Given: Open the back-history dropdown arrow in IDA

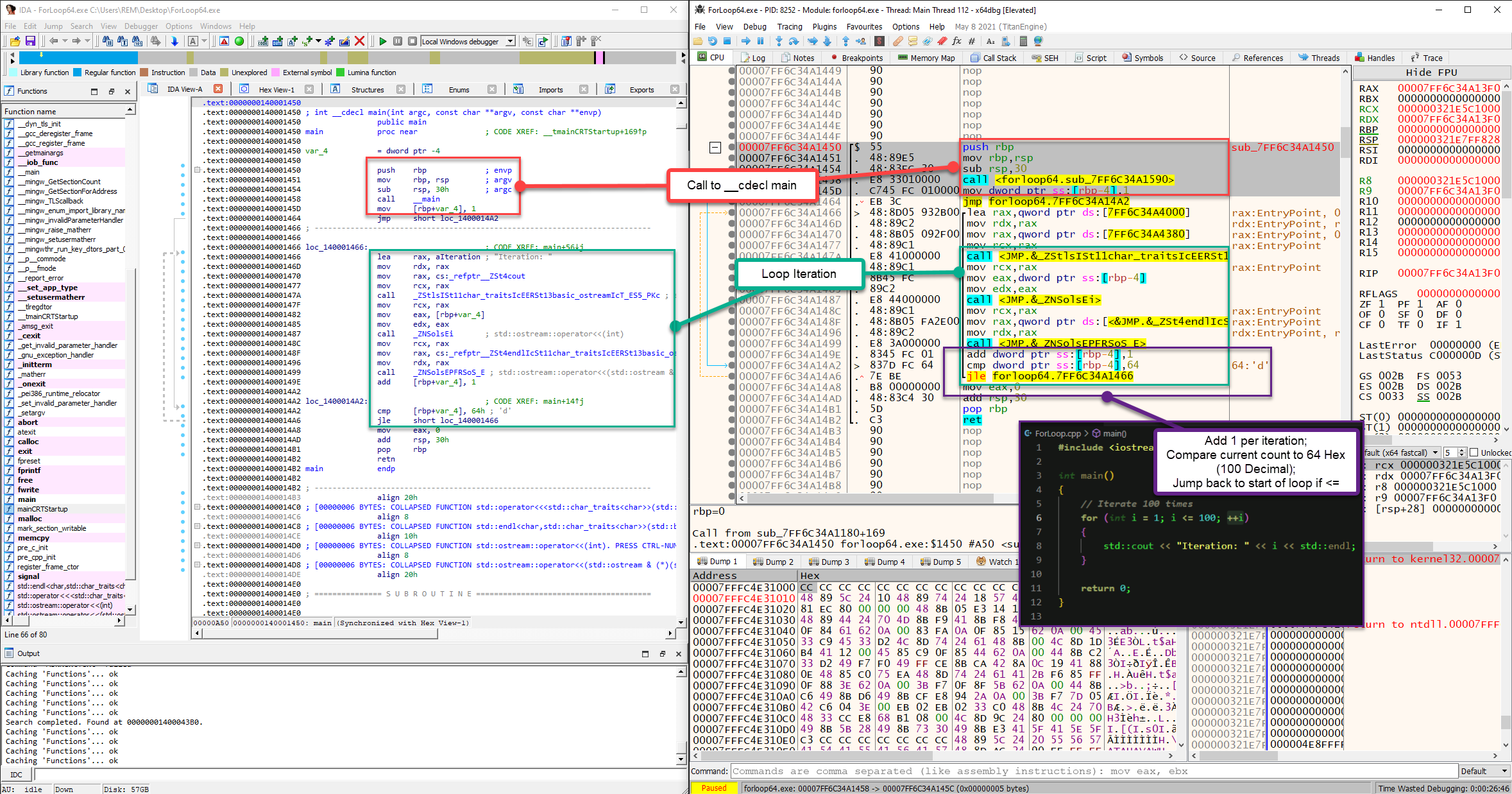Looking at the screenshot, I should point(65,41).
